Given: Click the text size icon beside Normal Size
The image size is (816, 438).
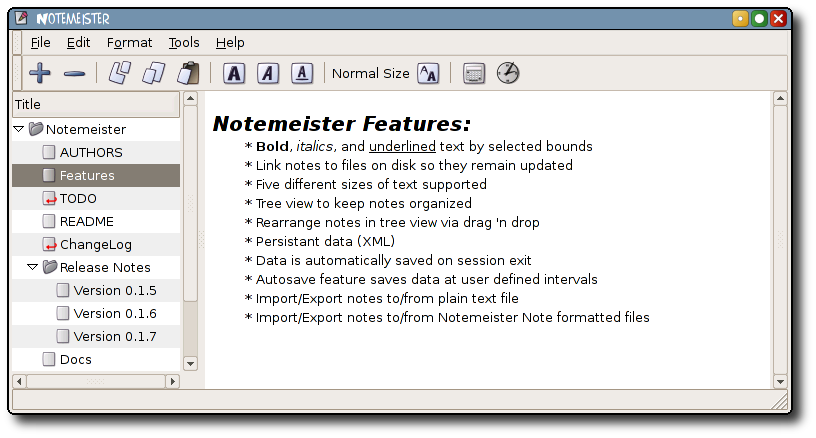Looking at the screenshot, I should click(428, 73).
